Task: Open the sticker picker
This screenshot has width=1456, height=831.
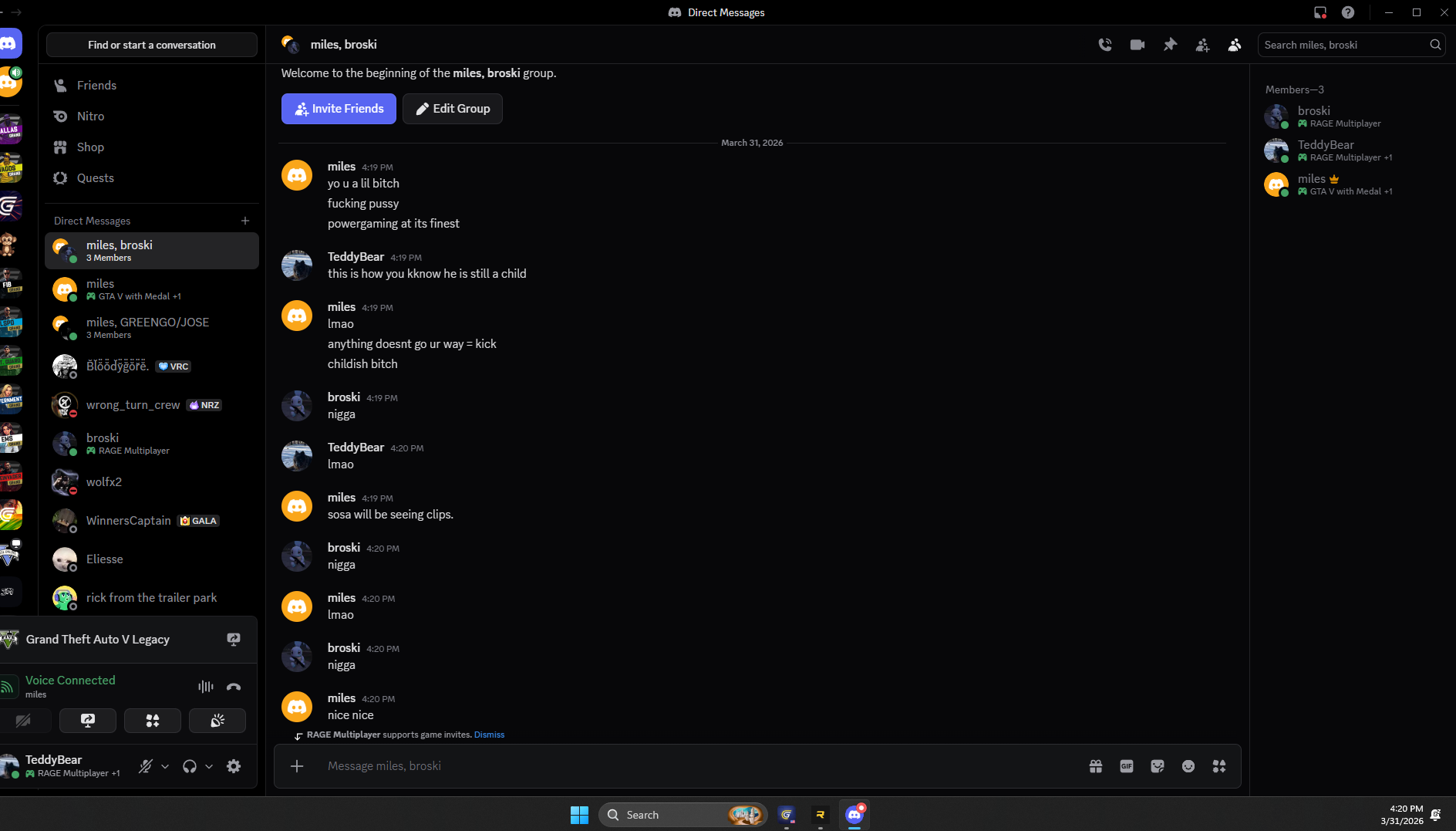Action: coord(1158,766)
